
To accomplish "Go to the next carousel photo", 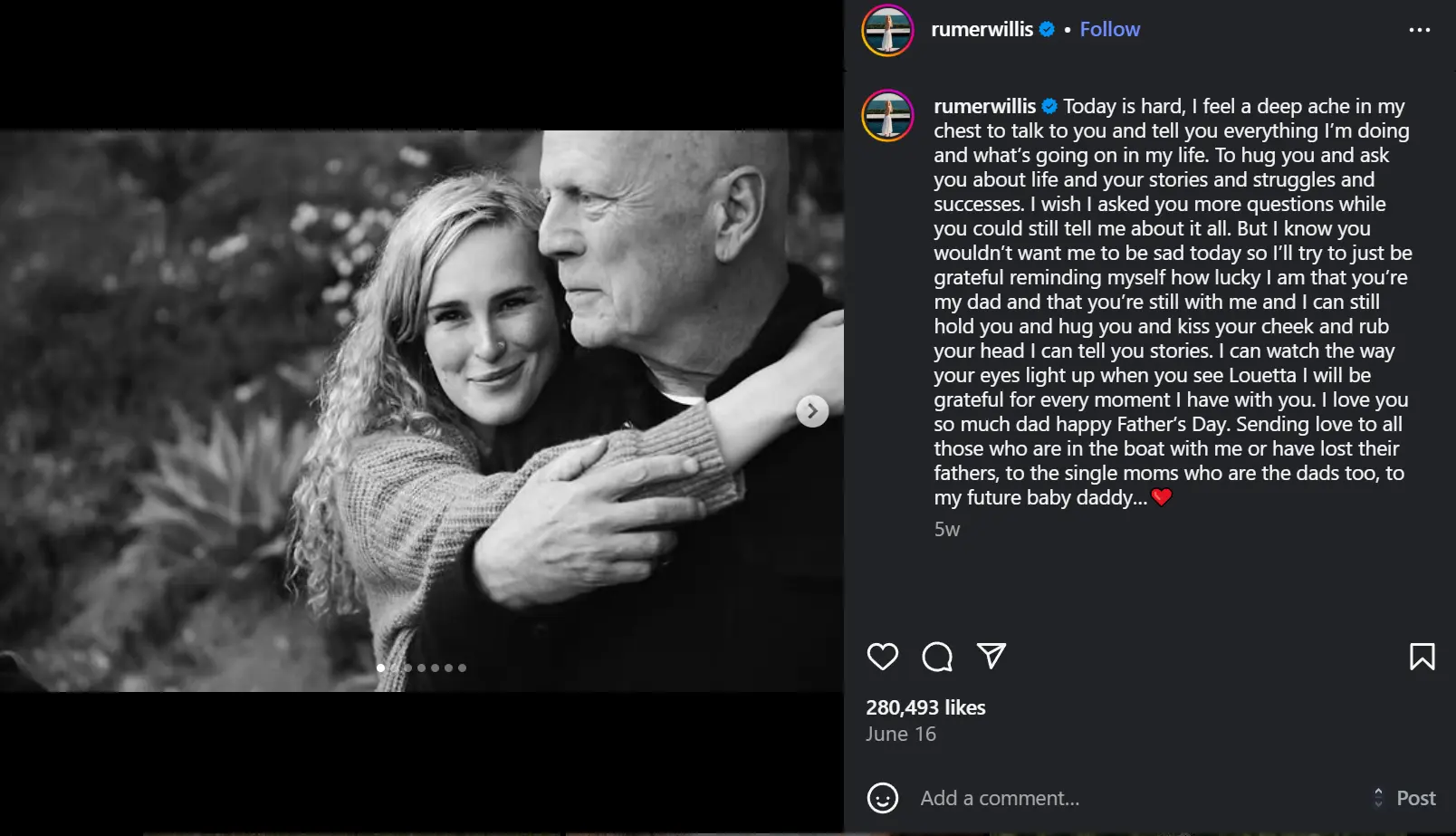I will click(812, 411).
